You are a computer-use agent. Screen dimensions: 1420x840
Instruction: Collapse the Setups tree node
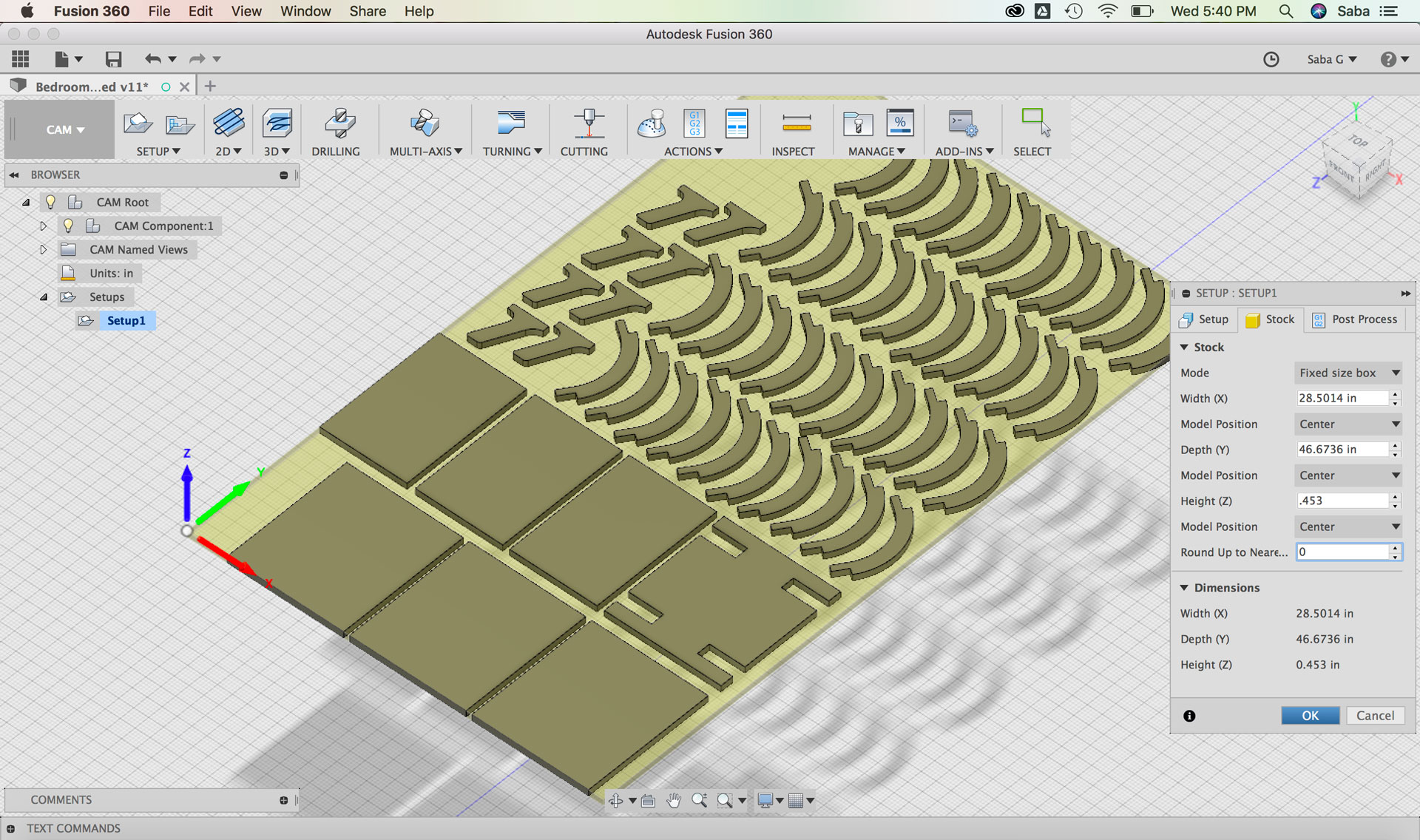point(43,297)
